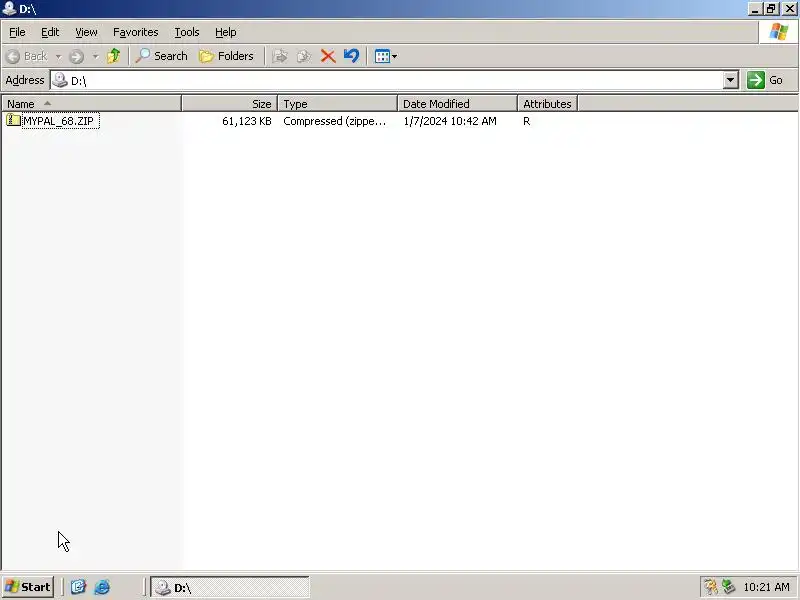Click the Show Desktop quick launch icon
800x600 pixels.
point(78,587)
